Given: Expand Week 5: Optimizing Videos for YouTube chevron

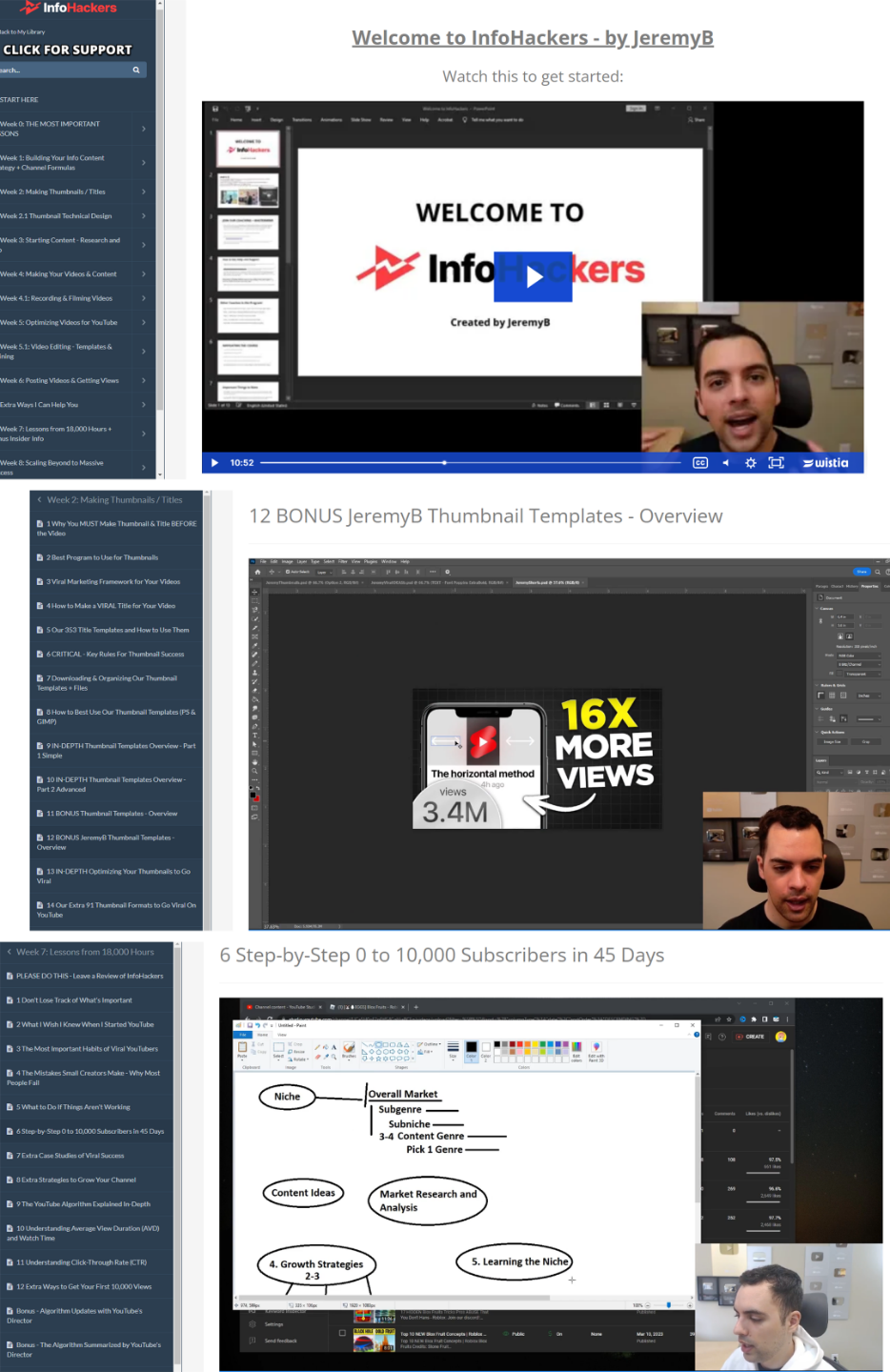Looking at the screenshot, I should click(x=144, y=323).
